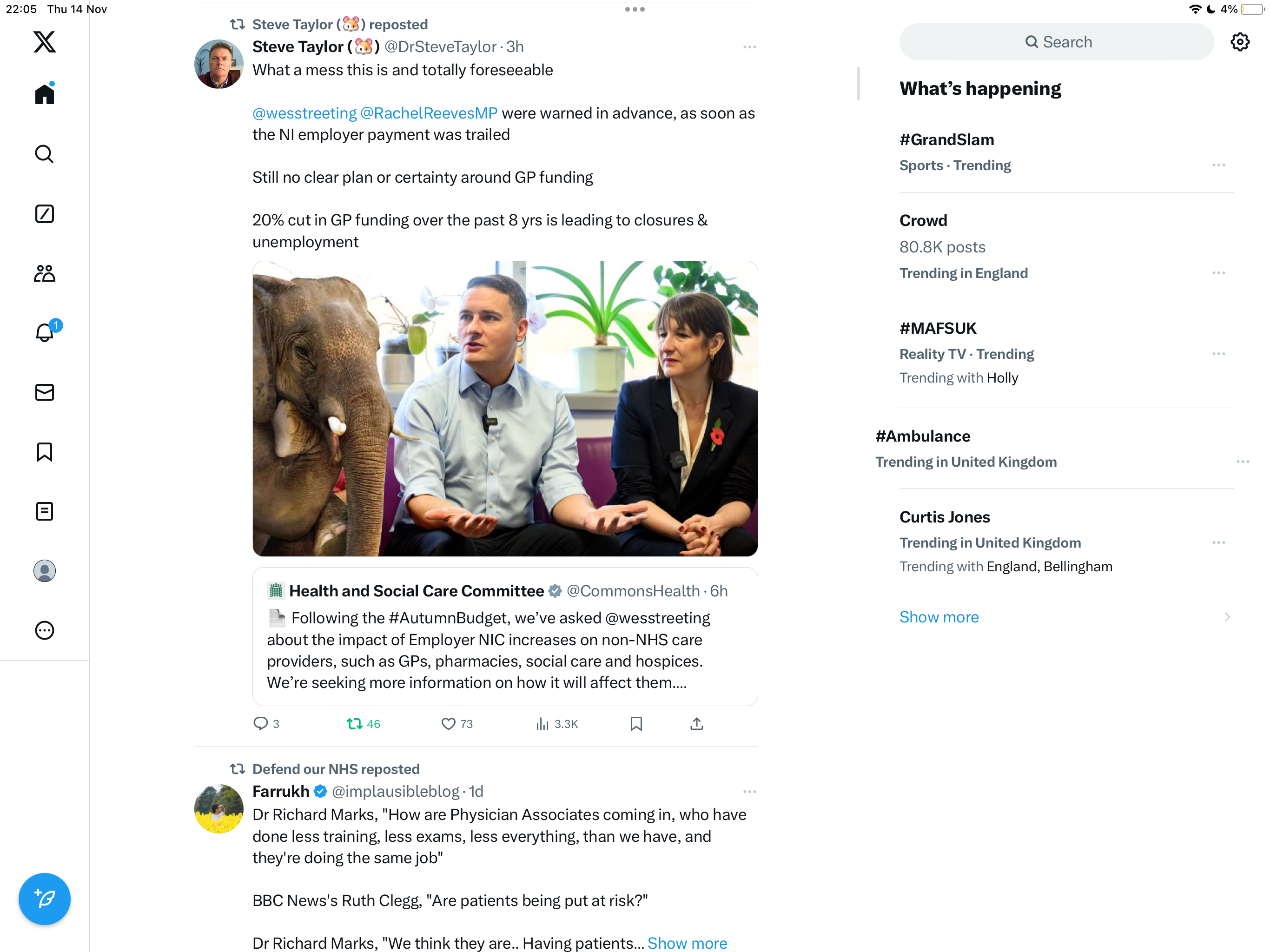Share Steve Taylor's post via share icon
The width and height of the screenshot is (1270, 952).
[x=696, y=723]
